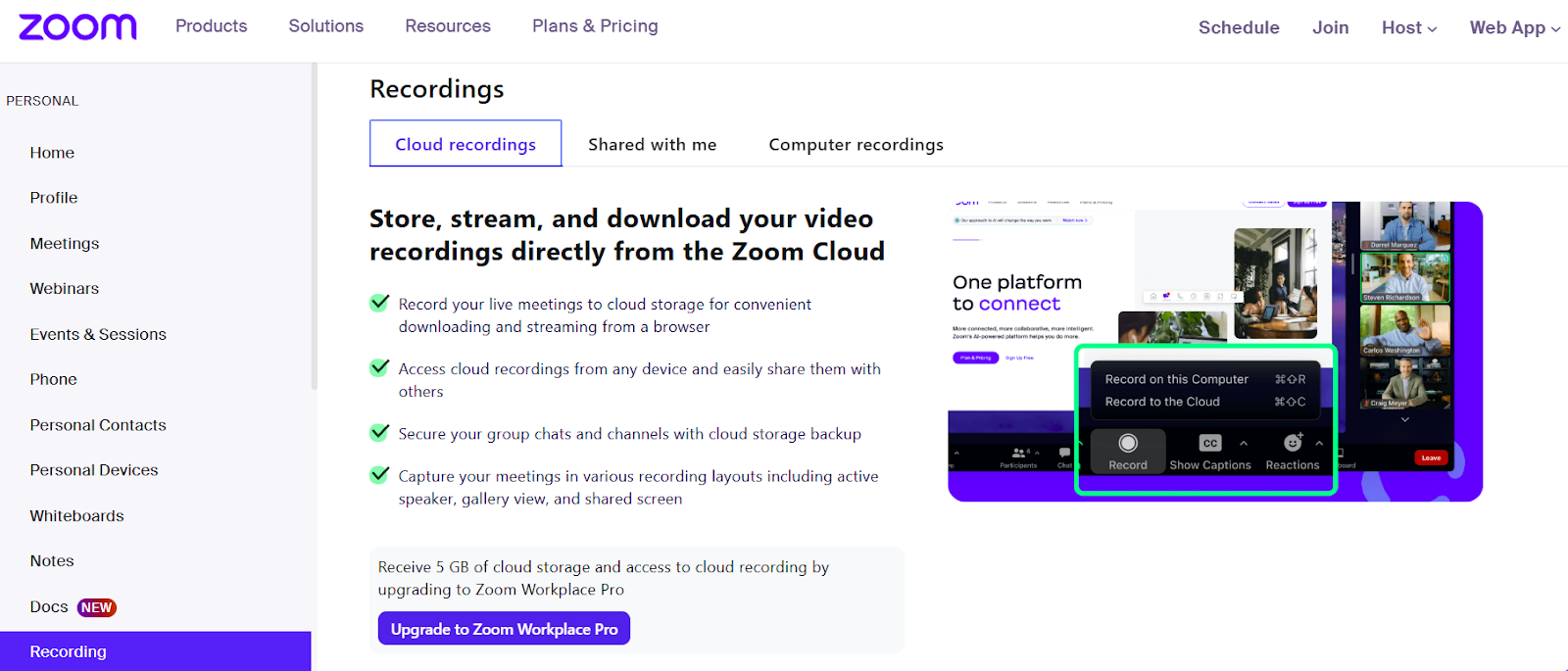Viewport: 1568px width, 671px height.
Task: Click the left sidebar vertical scrollbar
Action: pos(314,225)
